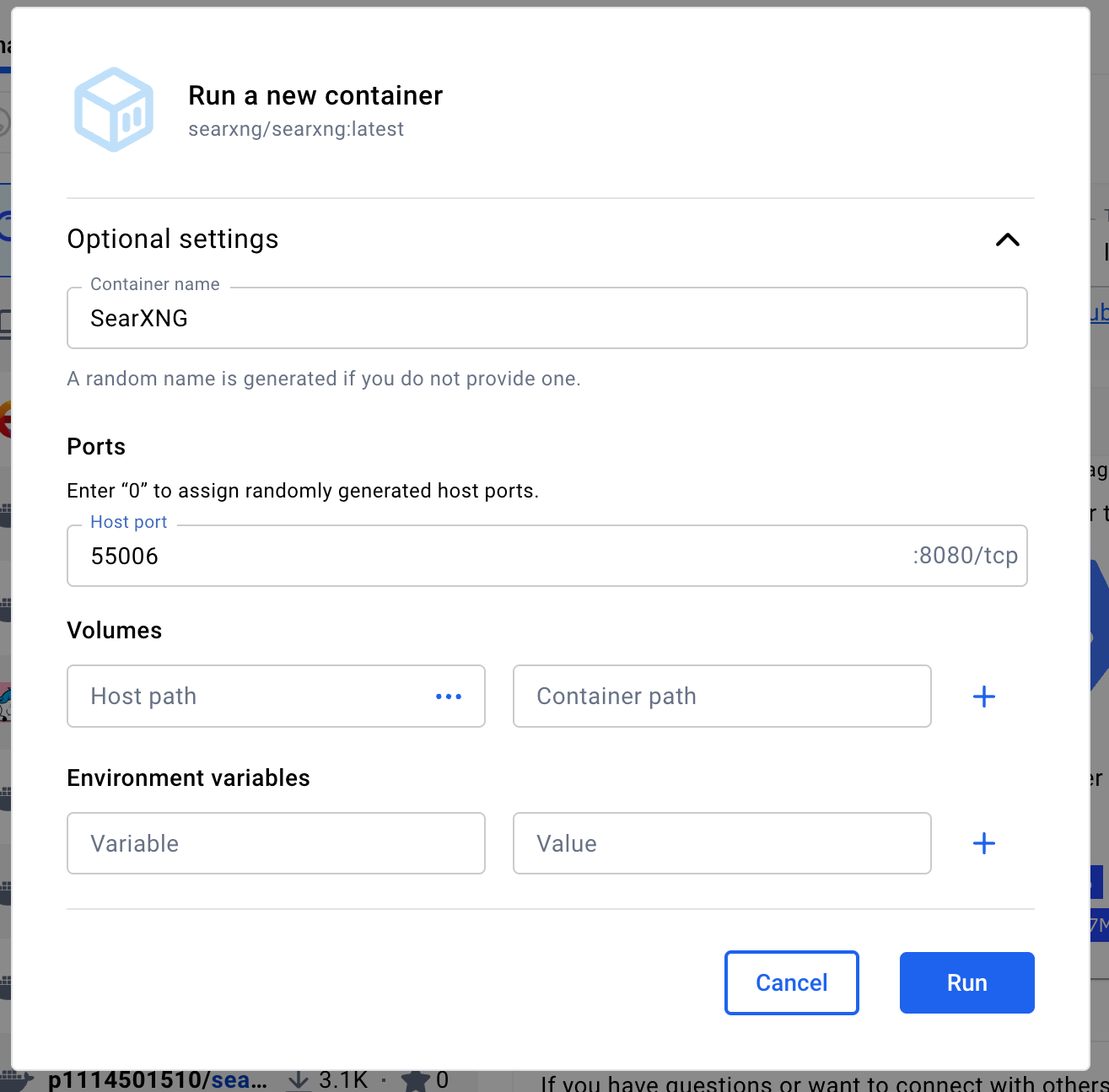This screenshot has width=1109, height=1092.
Task: Select the :8080/tcp port label
Action: [965, 556]
